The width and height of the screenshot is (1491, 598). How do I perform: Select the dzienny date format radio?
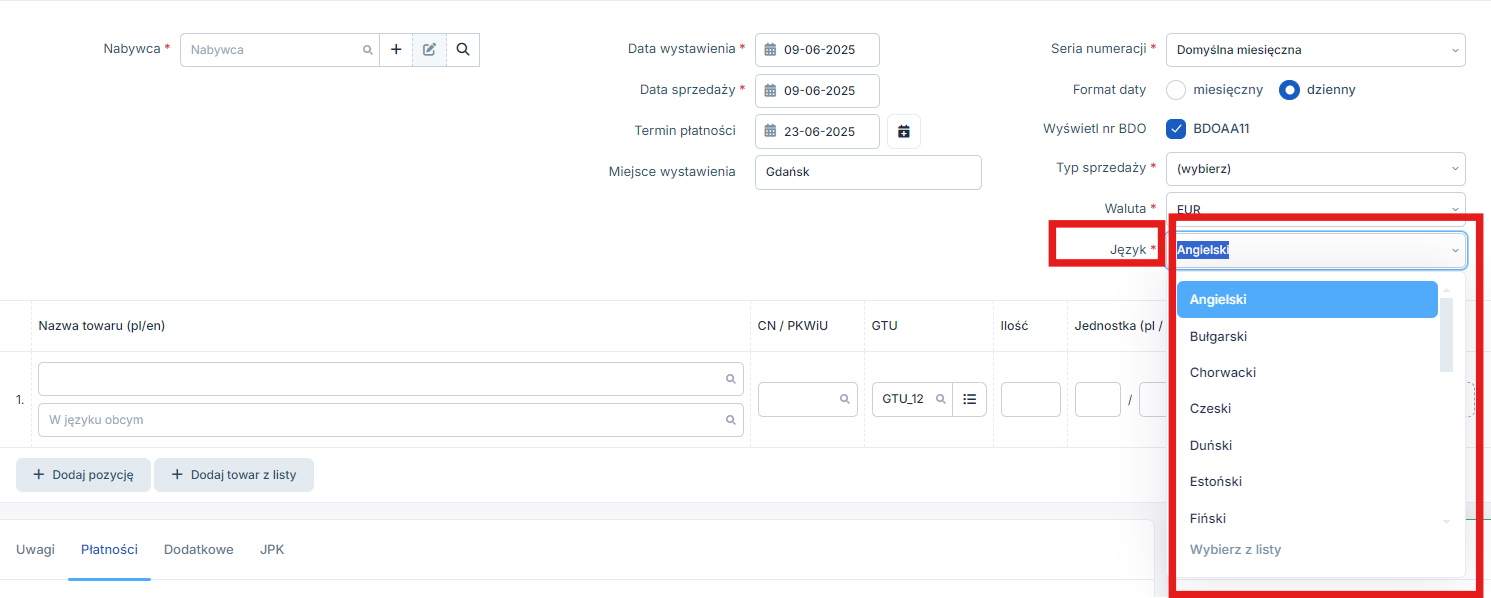click(x=1290, y=90)
